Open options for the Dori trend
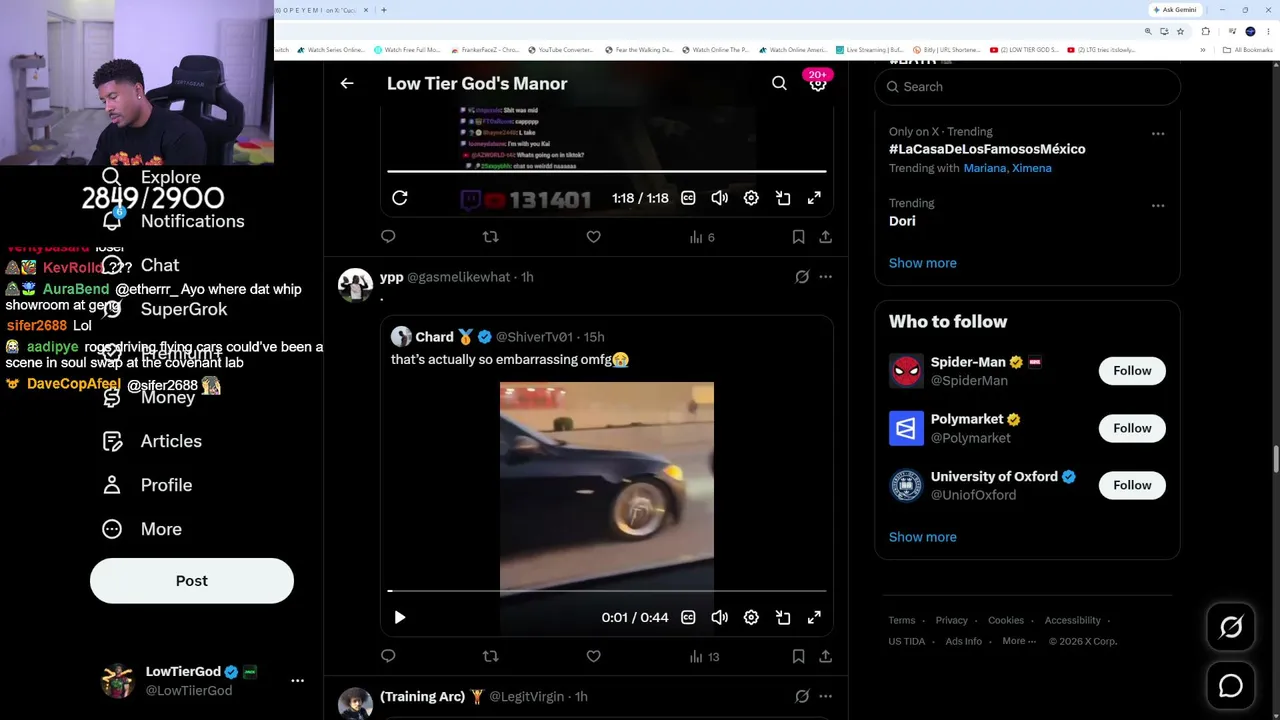Screen dimensions: 1280x720 pyautogui.click(x=1158, y=205)
